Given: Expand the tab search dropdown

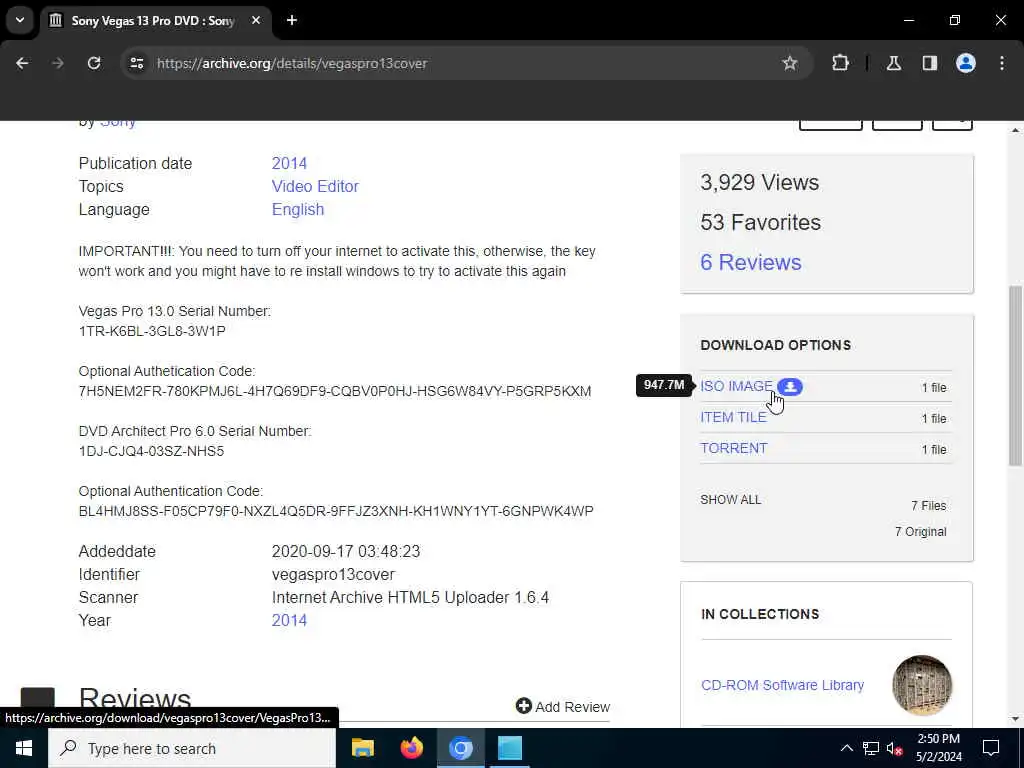Looking at the screenshot, I should (20, 20).
